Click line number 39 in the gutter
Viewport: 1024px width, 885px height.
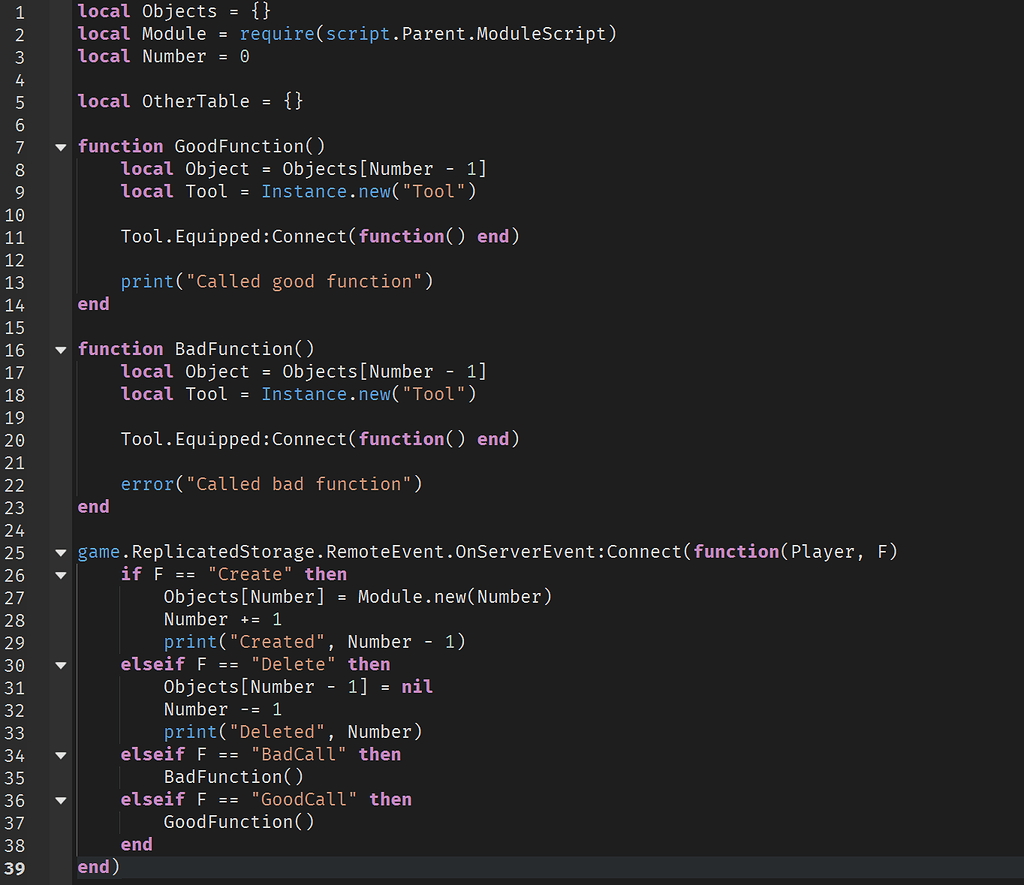(15, 869)
